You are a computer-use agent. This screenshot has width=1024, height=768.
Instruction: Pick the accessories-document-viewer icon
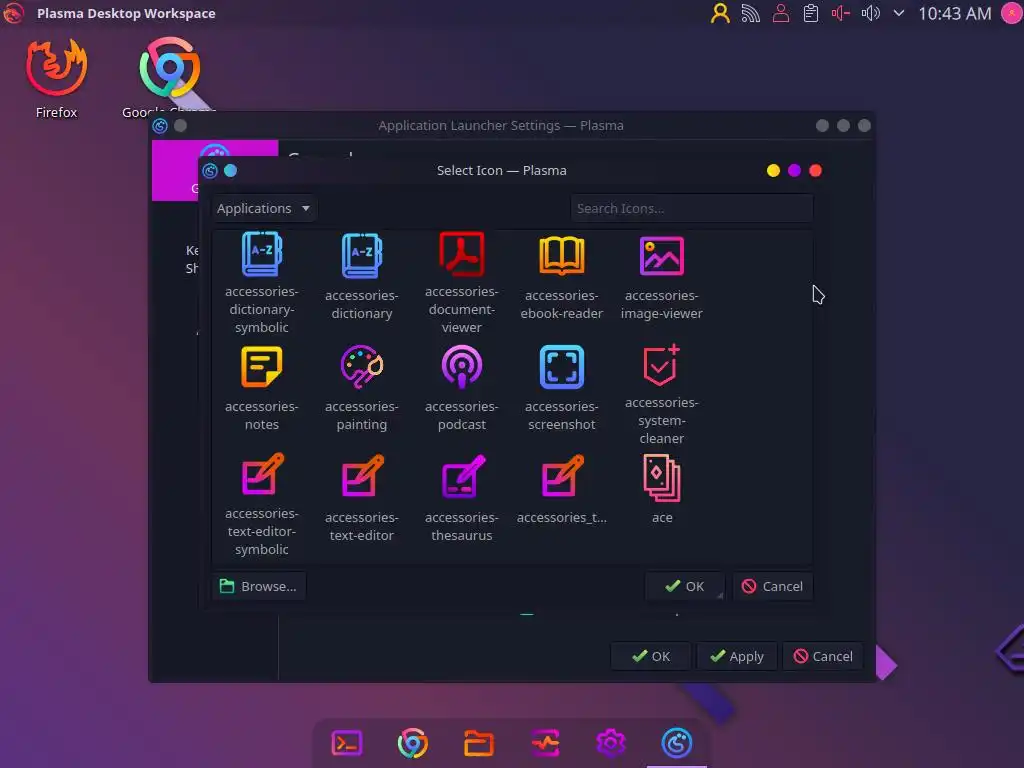pyautogui.click(x=461, y=254)
